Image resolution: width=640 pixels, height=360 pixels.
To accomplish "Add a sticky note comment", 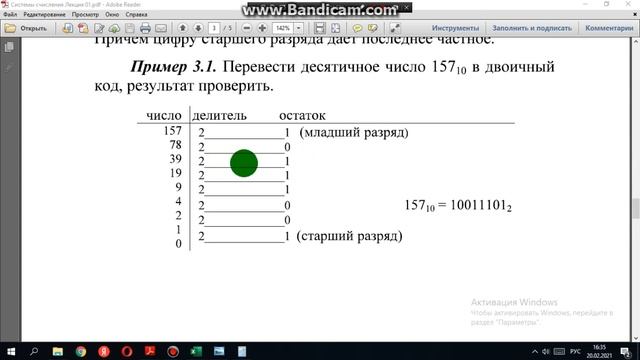I will click(x=357, y=28).
